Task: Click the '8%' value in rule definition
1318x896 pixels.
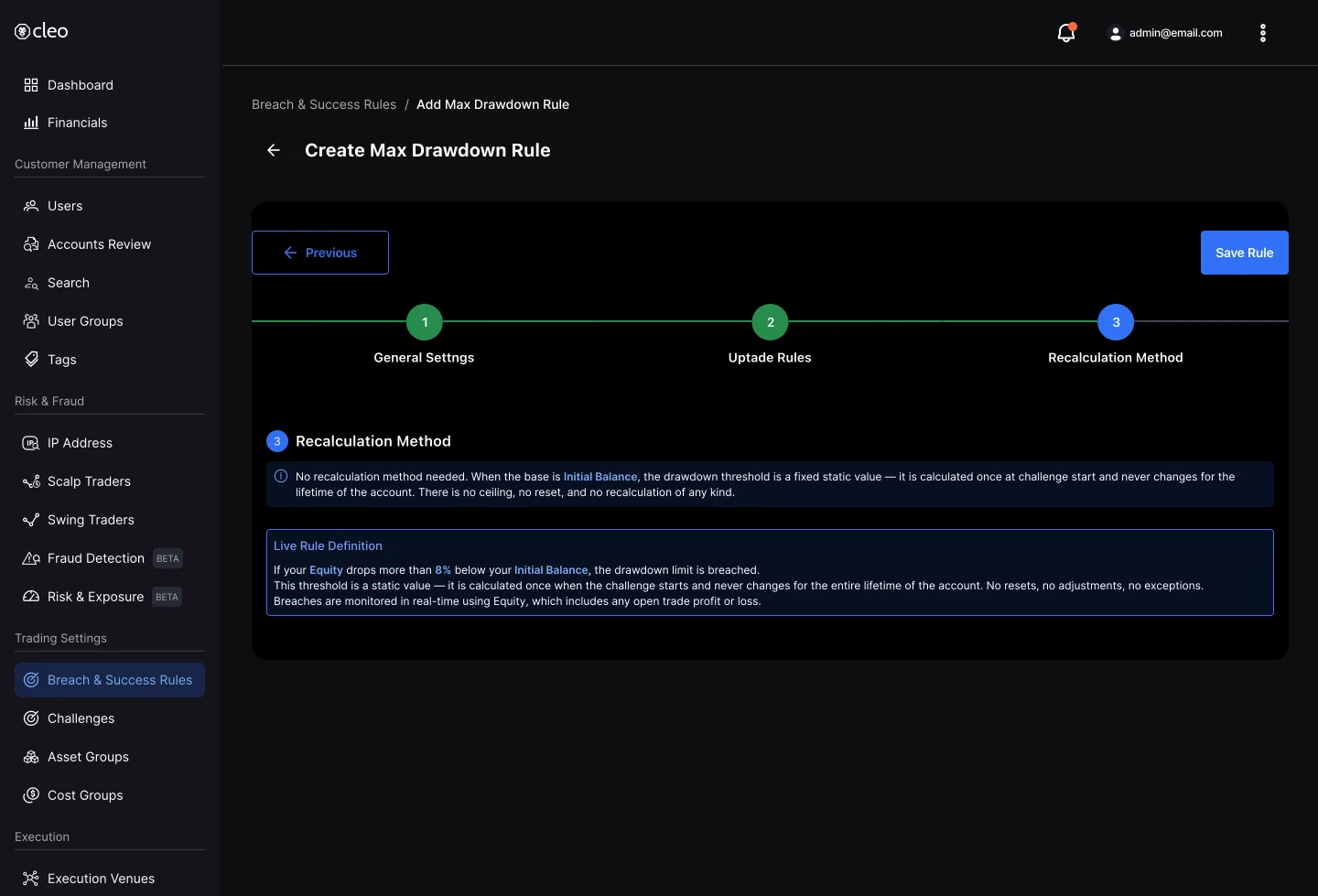Action: pyautogui.click(x=443, y=570)
